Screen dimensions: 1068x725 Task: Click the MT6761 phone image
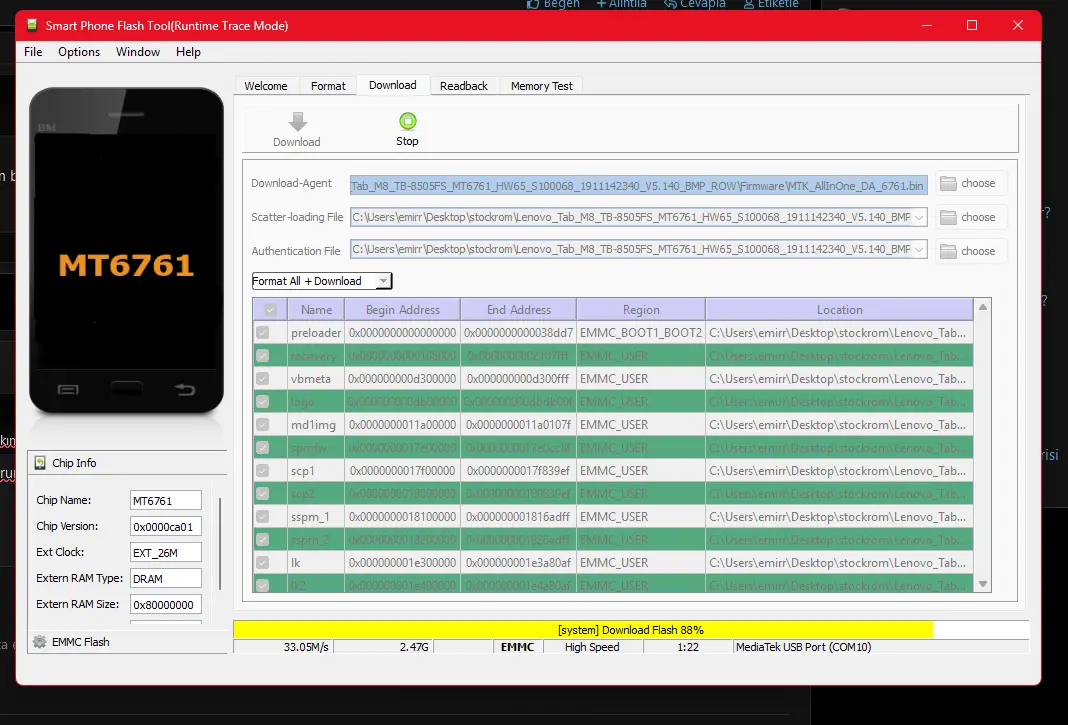tap(127, 251)
